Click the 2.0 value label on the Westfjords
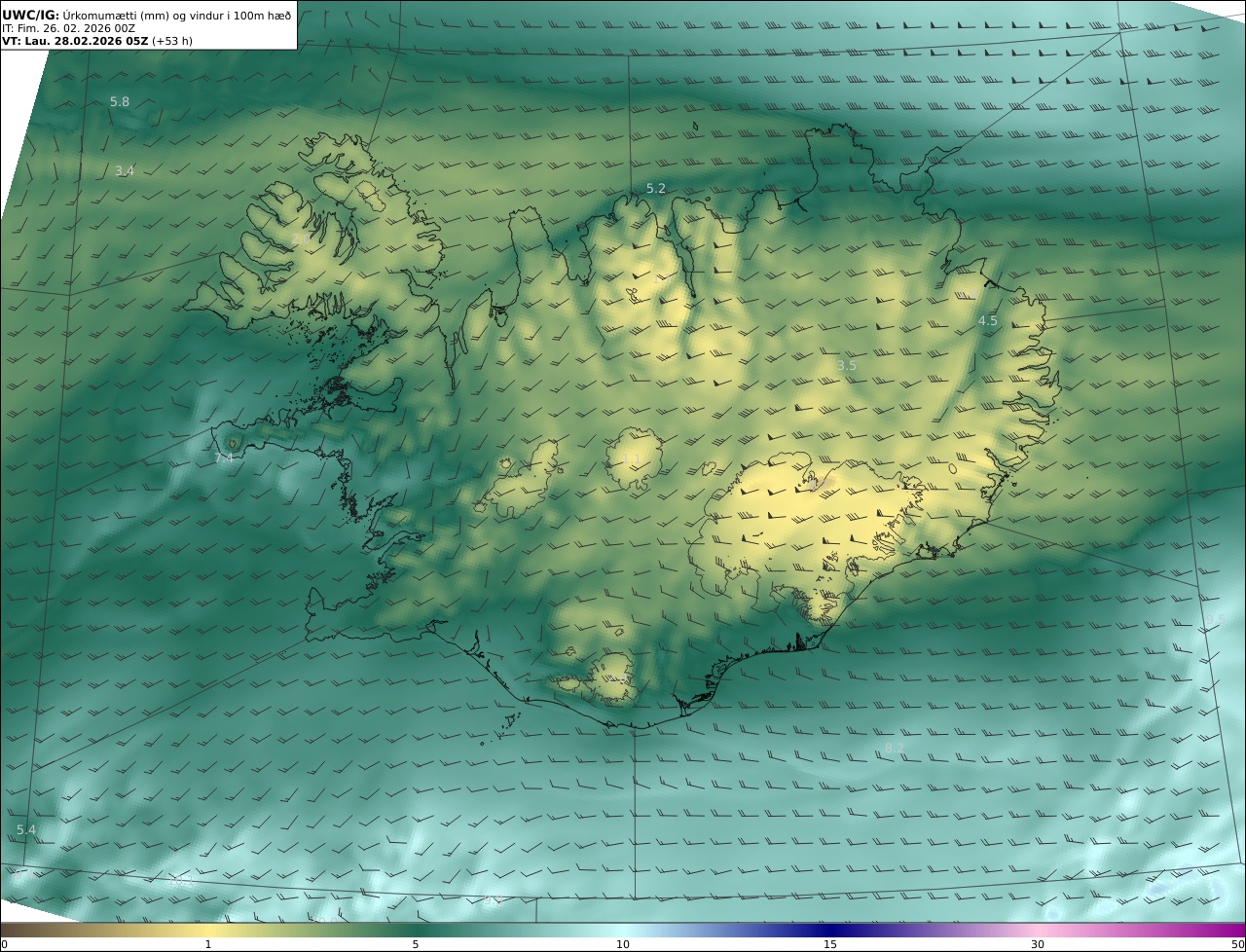 coord(301,239)
